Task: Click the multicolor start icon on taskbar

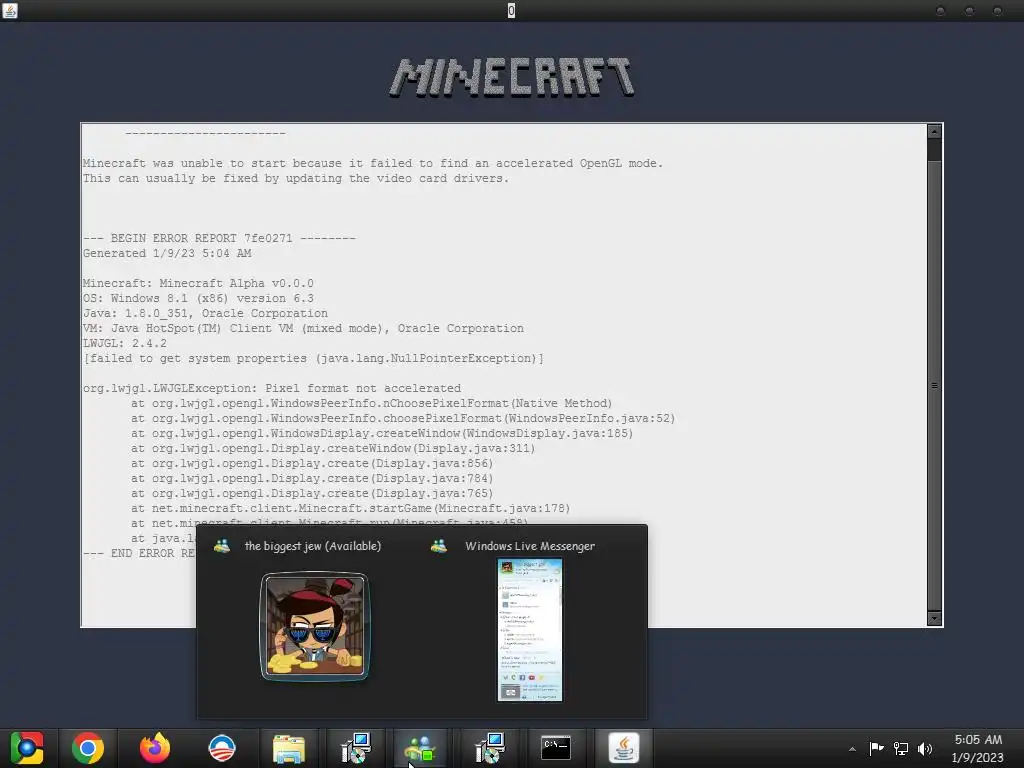Action: click(27, 748)
